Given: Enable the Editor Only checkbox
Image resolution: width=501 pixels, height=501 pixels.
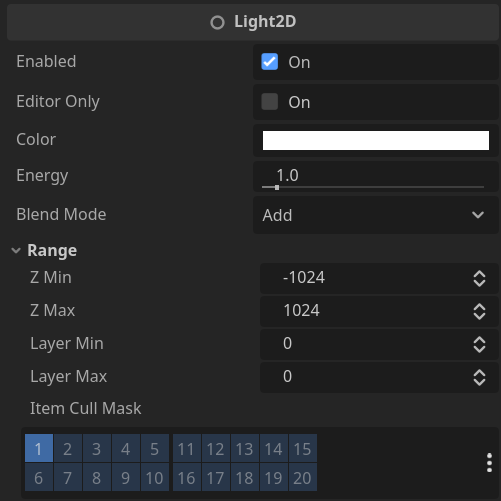Looking at the screenshot, I should point(270,102).
